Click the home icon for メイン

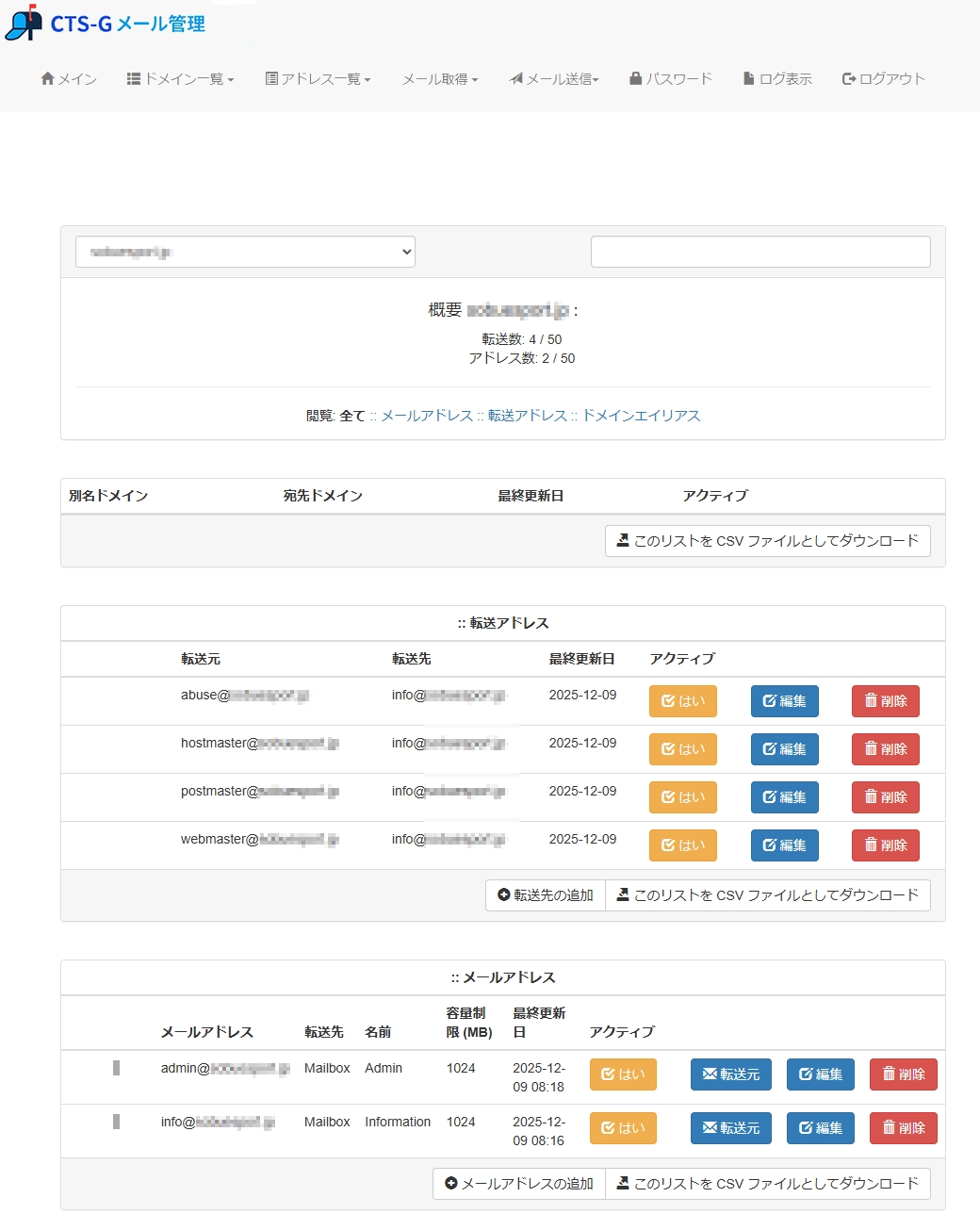pyautogui.click(x=48, y=79)
